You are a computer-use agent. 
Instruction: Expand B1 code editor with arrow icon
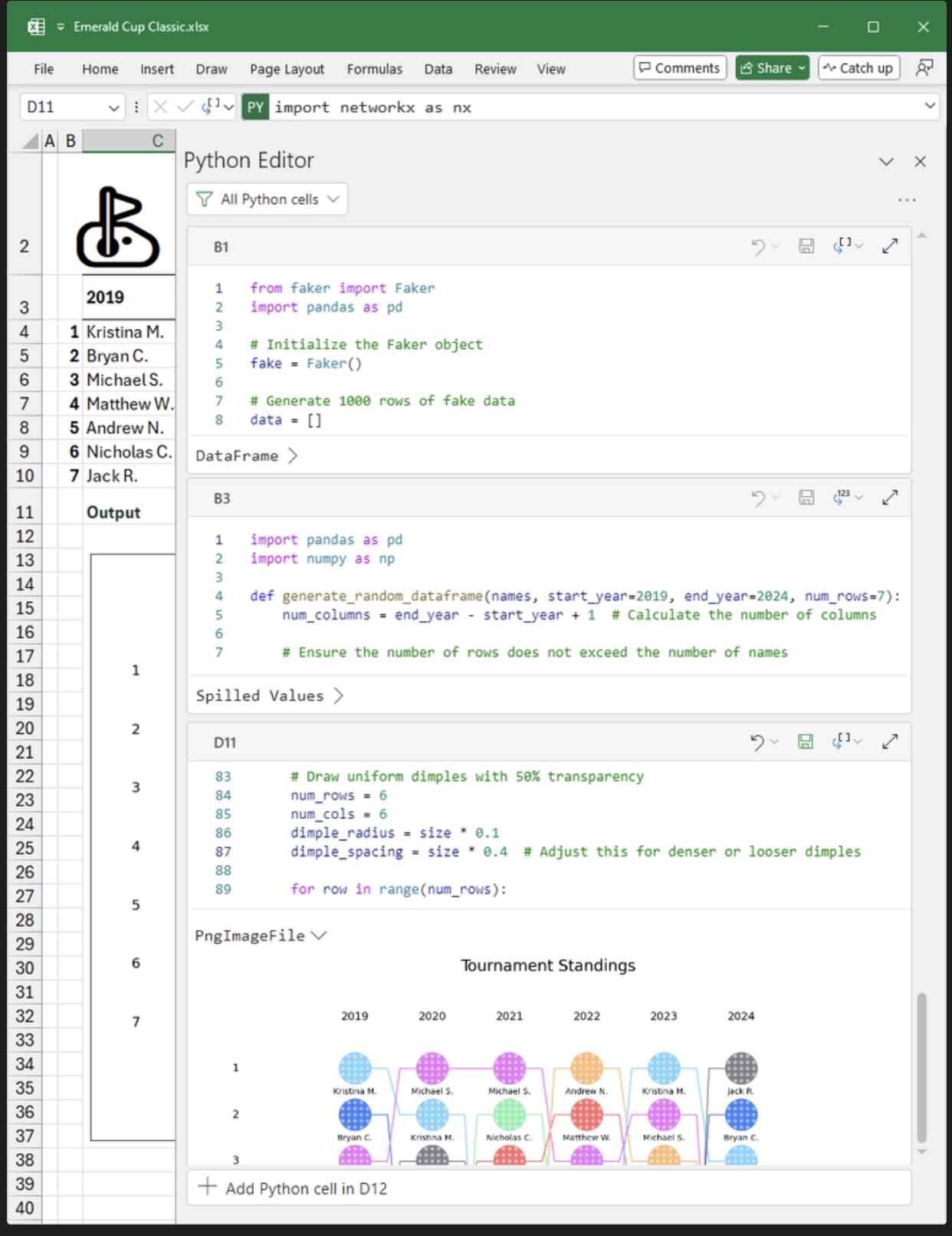click(x=890, y=246)
